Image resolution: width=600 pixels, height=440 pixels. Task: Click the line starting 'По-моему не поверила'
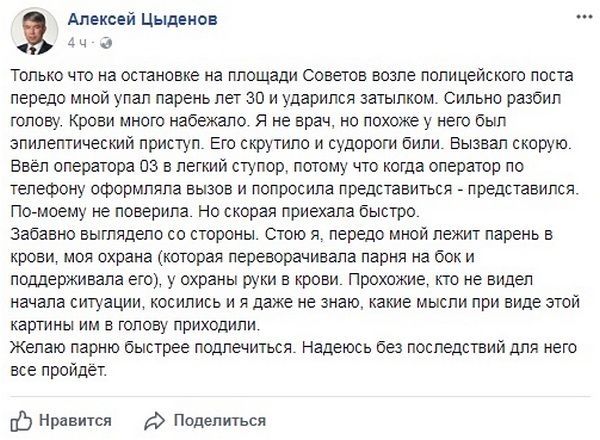point(215,212)
